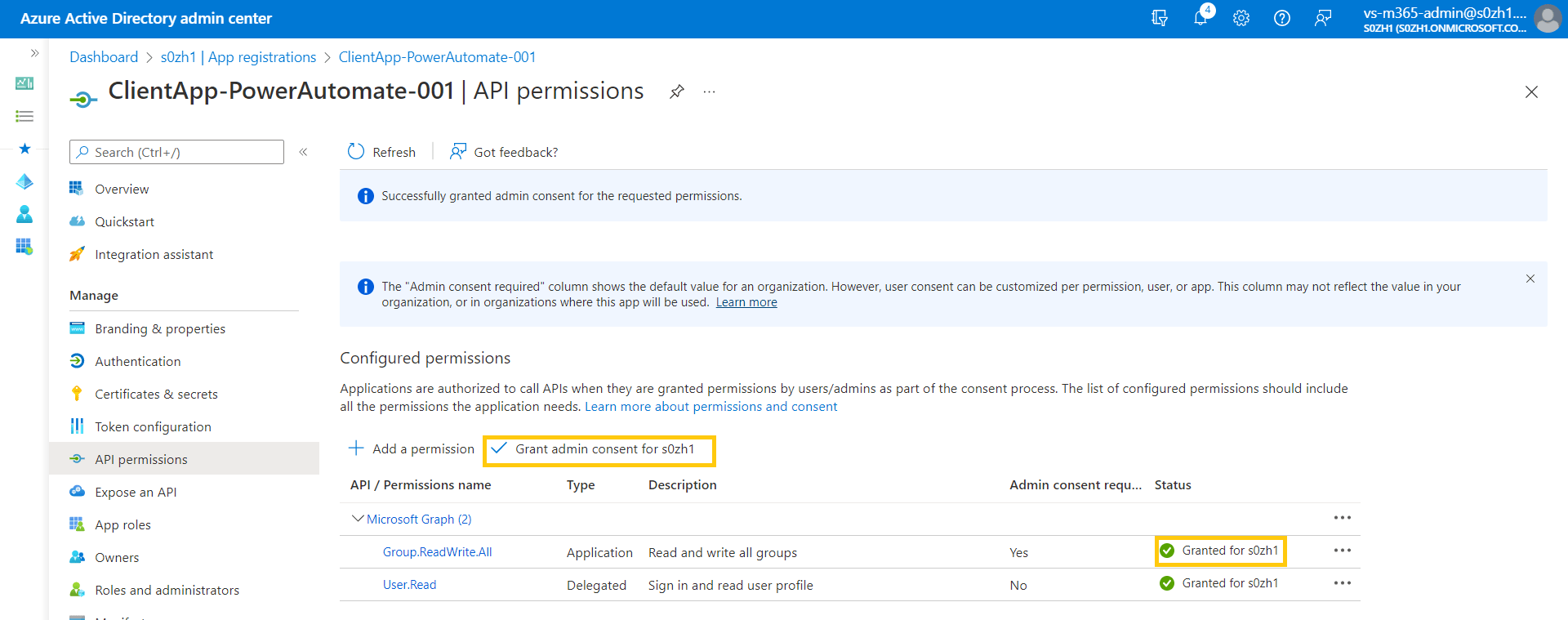Open Overview in sidebar

pos(122,189)
